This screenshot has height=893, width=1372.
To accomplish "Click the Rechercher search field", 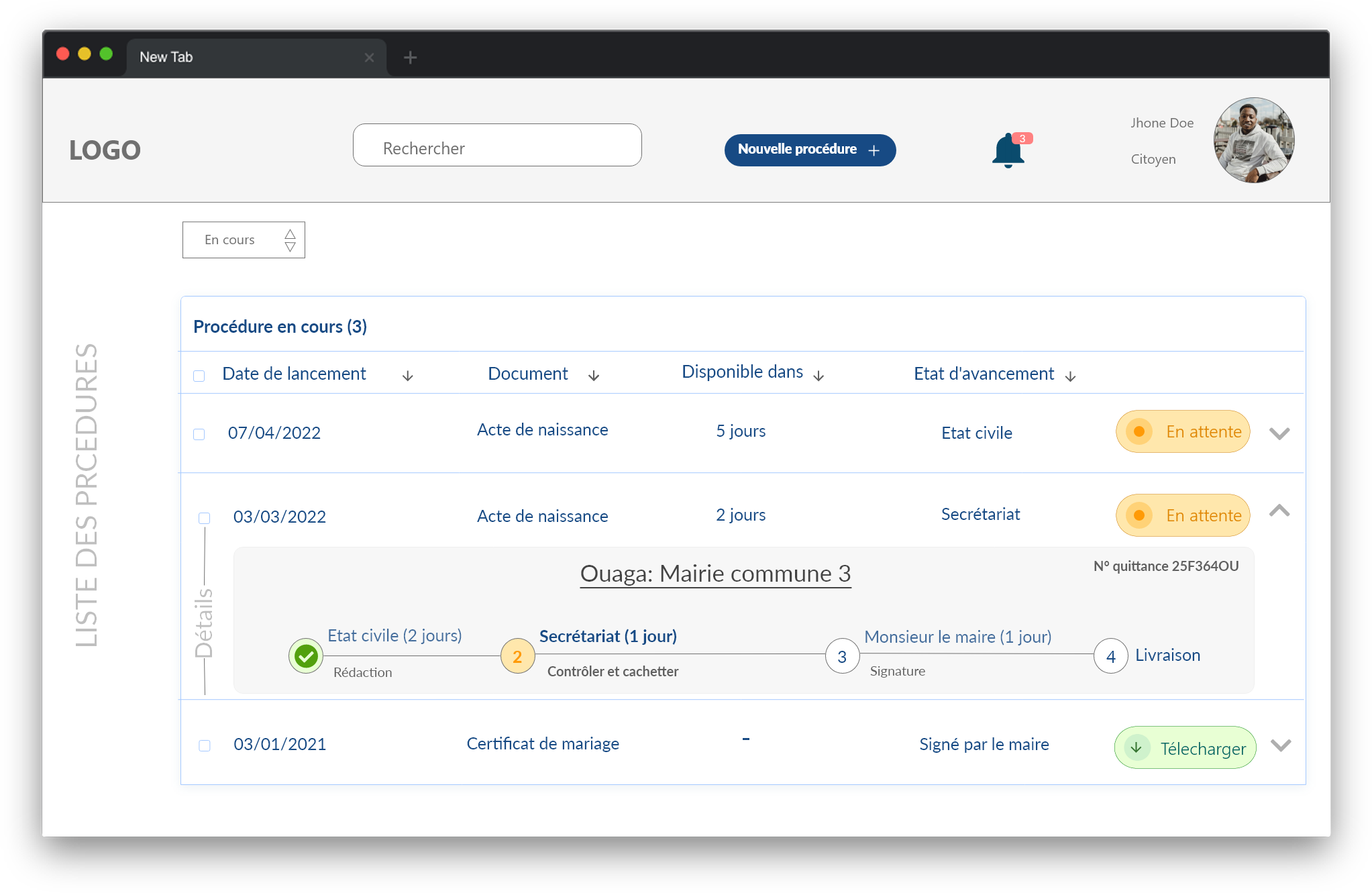I will (497, 146).
